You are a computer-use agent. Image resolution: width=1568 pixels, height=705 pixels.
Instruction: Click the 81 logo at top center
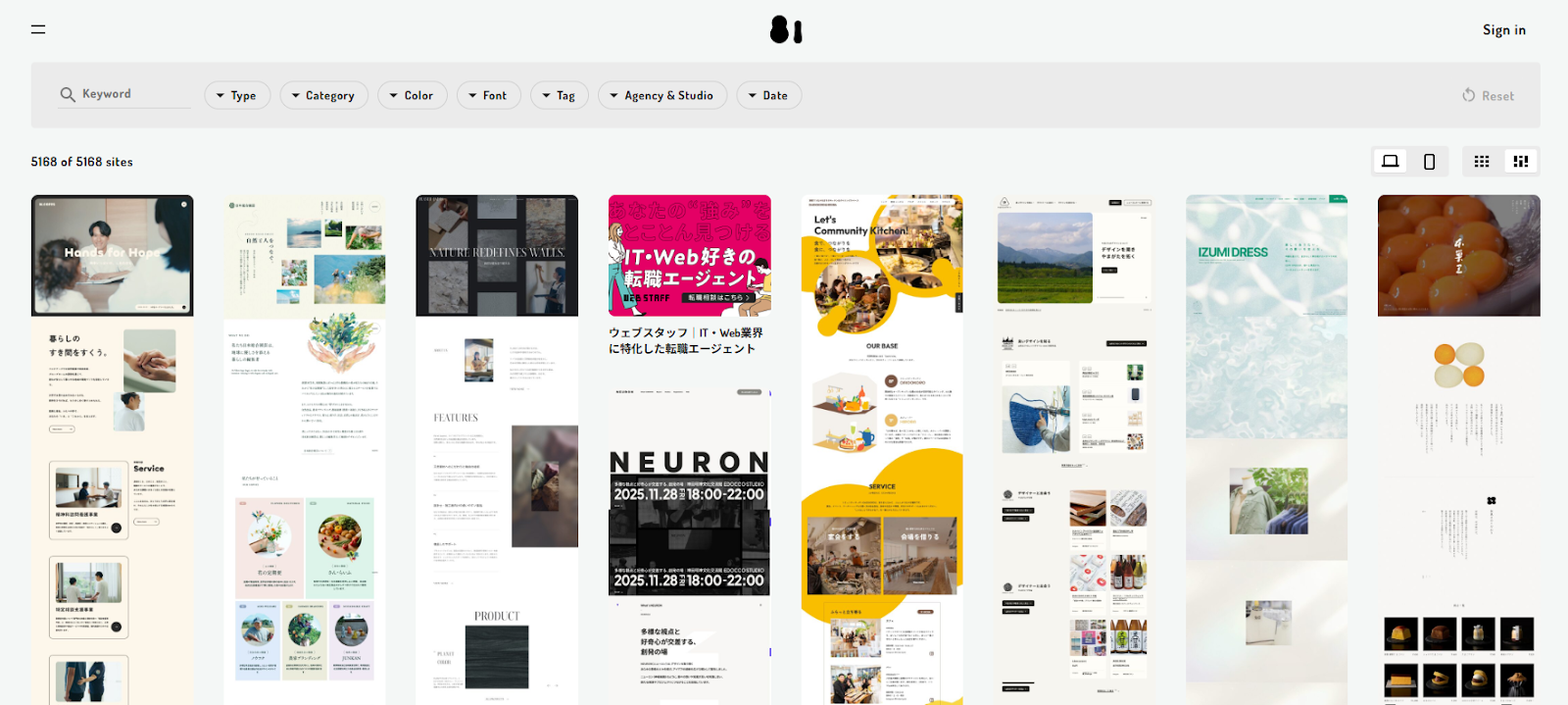pyautogui.click(x=785, y=29)
